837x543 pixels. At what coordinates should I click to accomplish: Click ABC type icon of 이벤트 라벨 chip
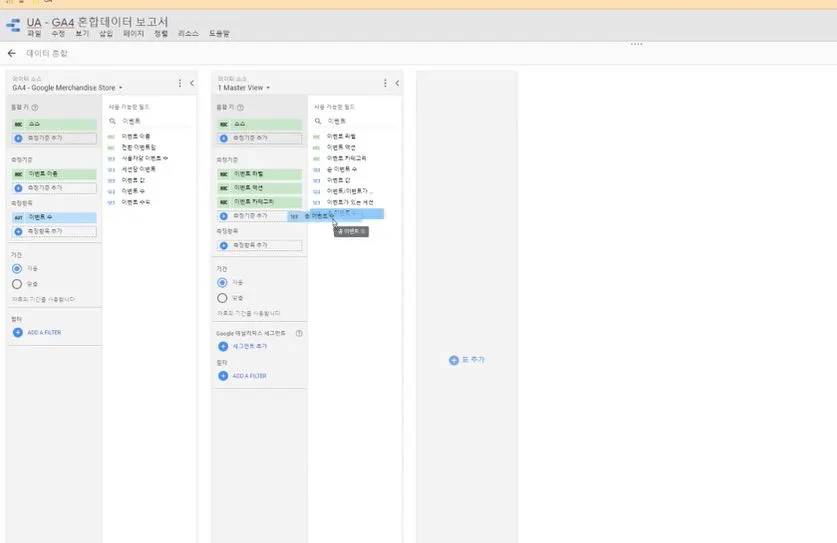coord(224,174)
